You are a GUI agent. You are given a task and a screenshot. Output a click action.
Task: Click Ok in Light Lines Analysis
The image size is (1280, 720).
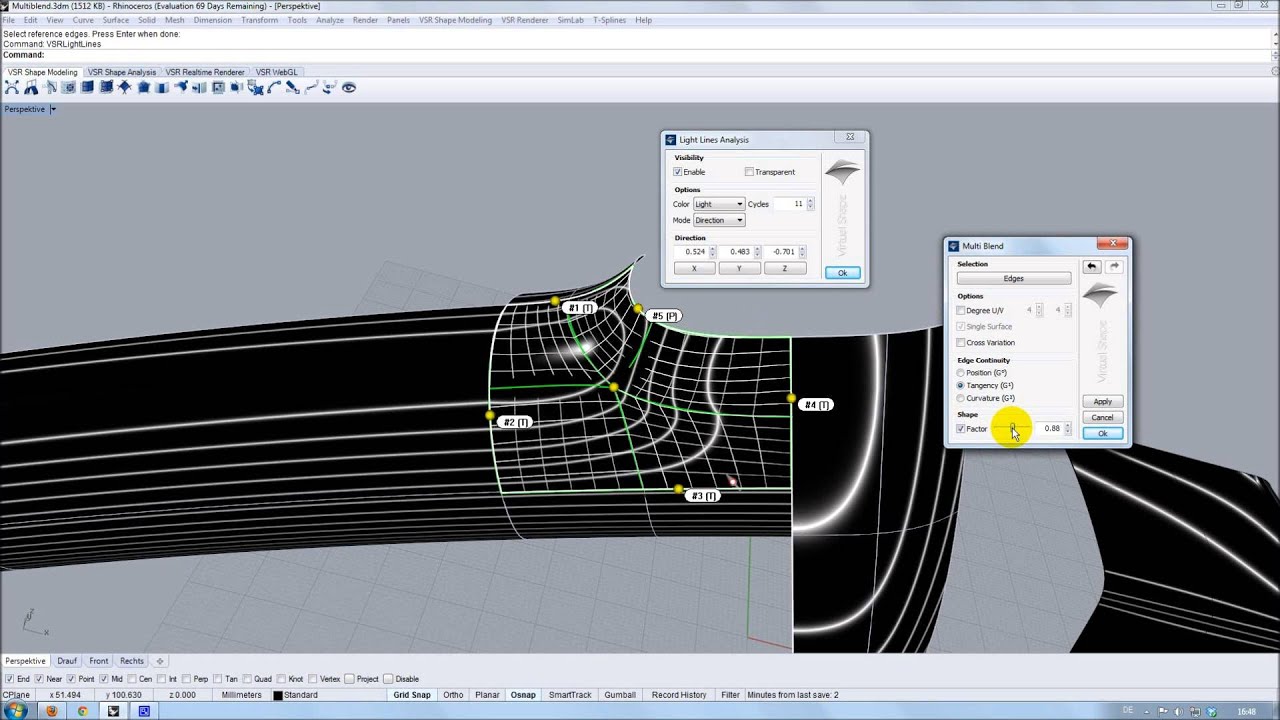(842, 273)
